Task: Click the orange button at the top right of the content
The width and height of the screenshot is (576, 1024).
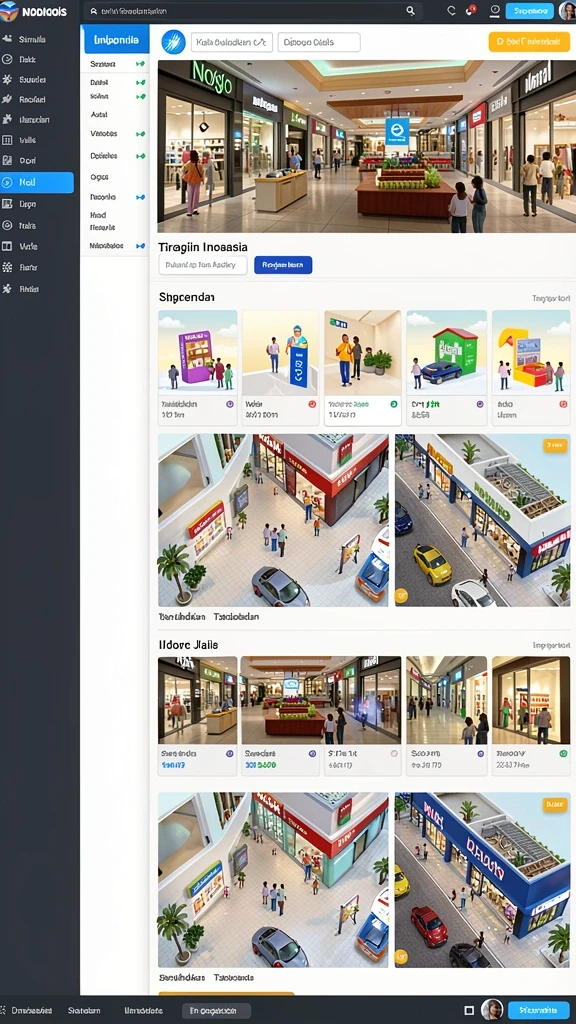Action: coord(528,42)
